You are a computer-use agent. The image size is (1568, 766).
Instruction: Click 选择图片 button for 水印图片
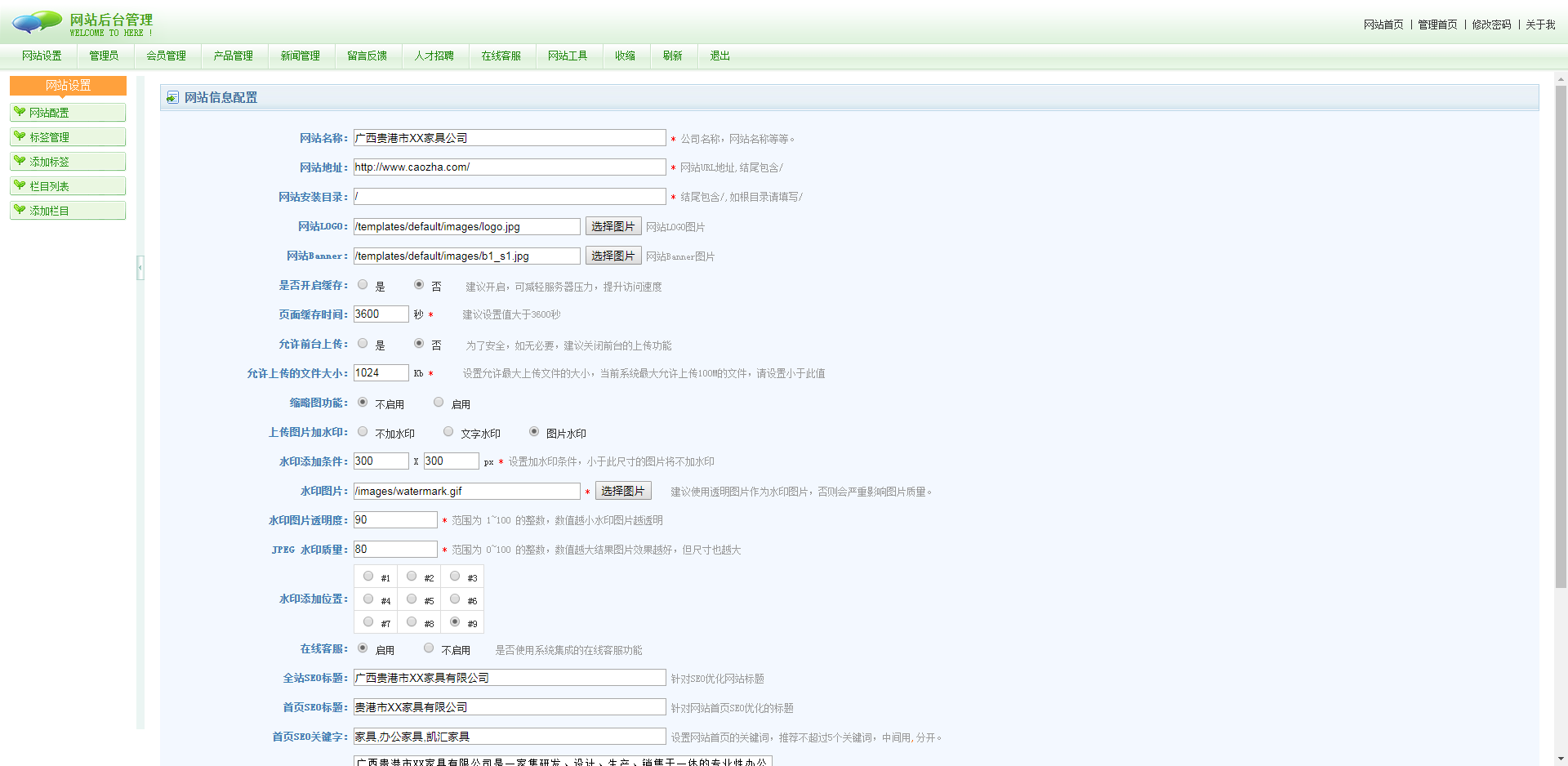tap(623, 491)
